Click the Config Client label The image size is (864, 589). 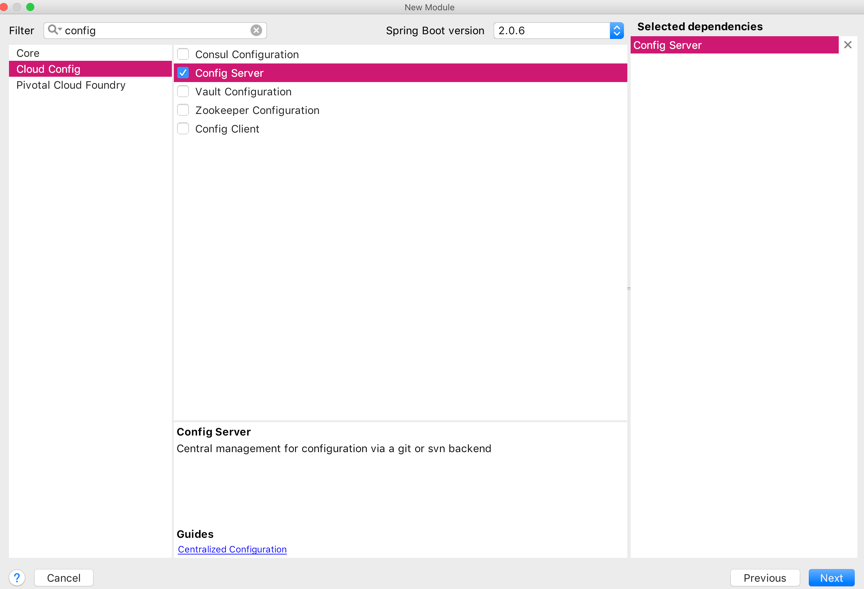tap(227, 129)
